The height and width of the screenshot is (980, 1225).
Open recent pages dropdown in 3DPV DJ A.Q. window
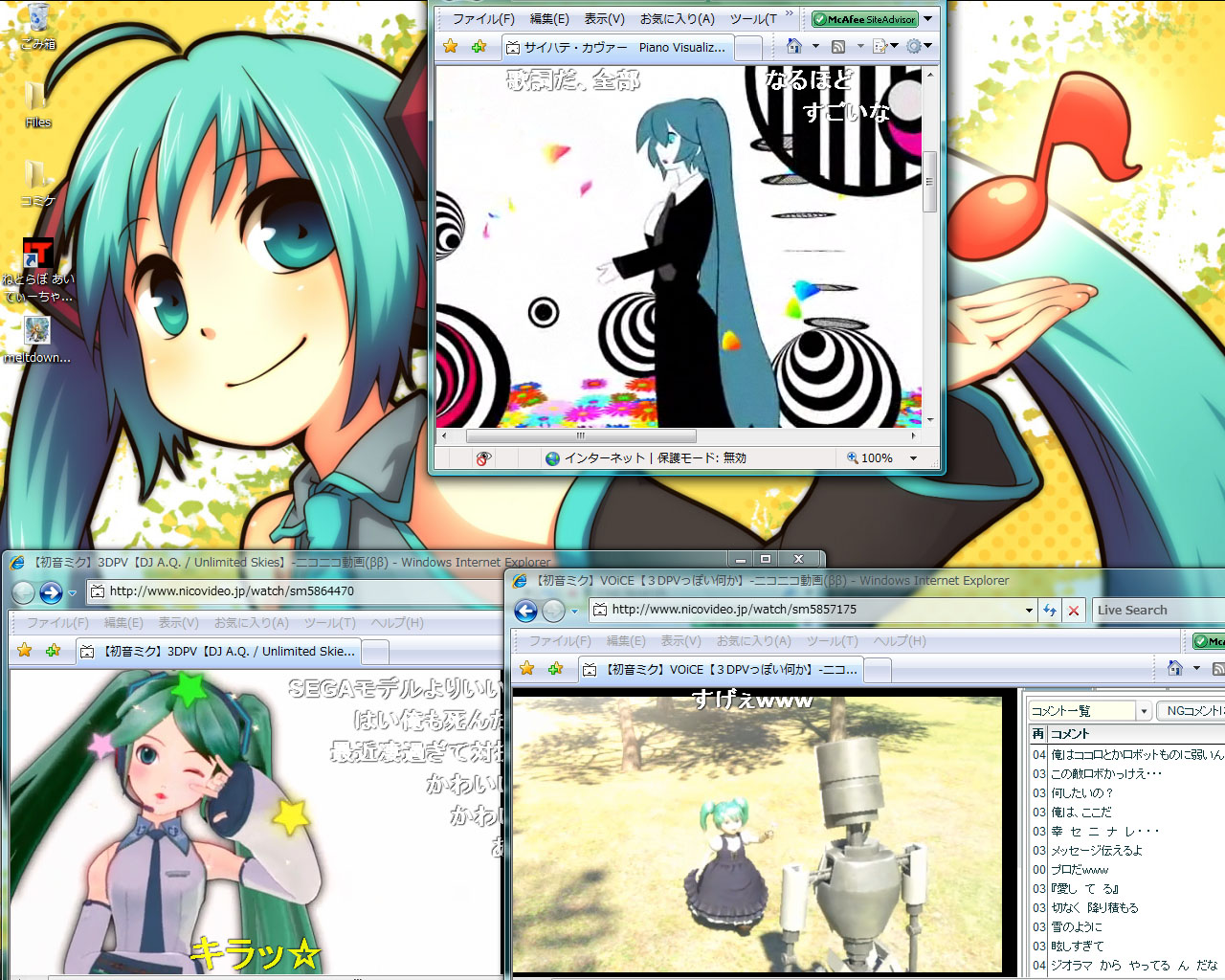[72, 593]
